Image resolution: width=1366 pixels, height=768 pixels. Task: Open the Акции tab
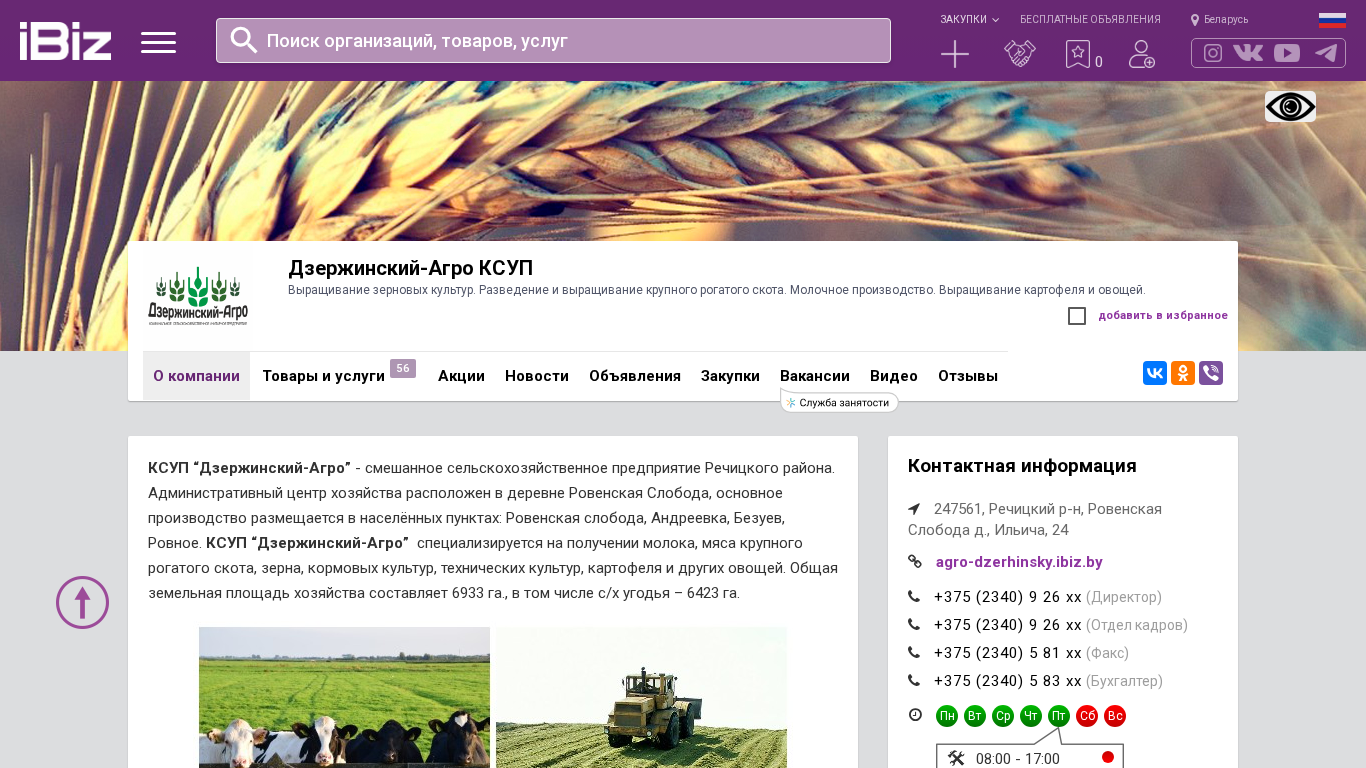[461, 376]
